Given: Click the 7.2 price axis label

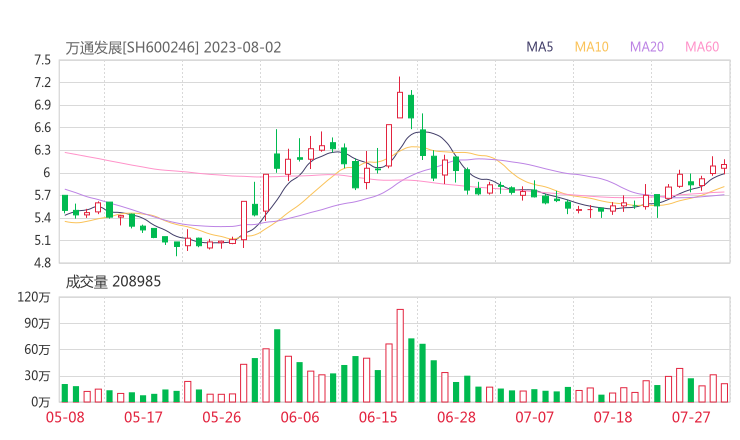Looking at the screenshot, I should coord(42,83).
